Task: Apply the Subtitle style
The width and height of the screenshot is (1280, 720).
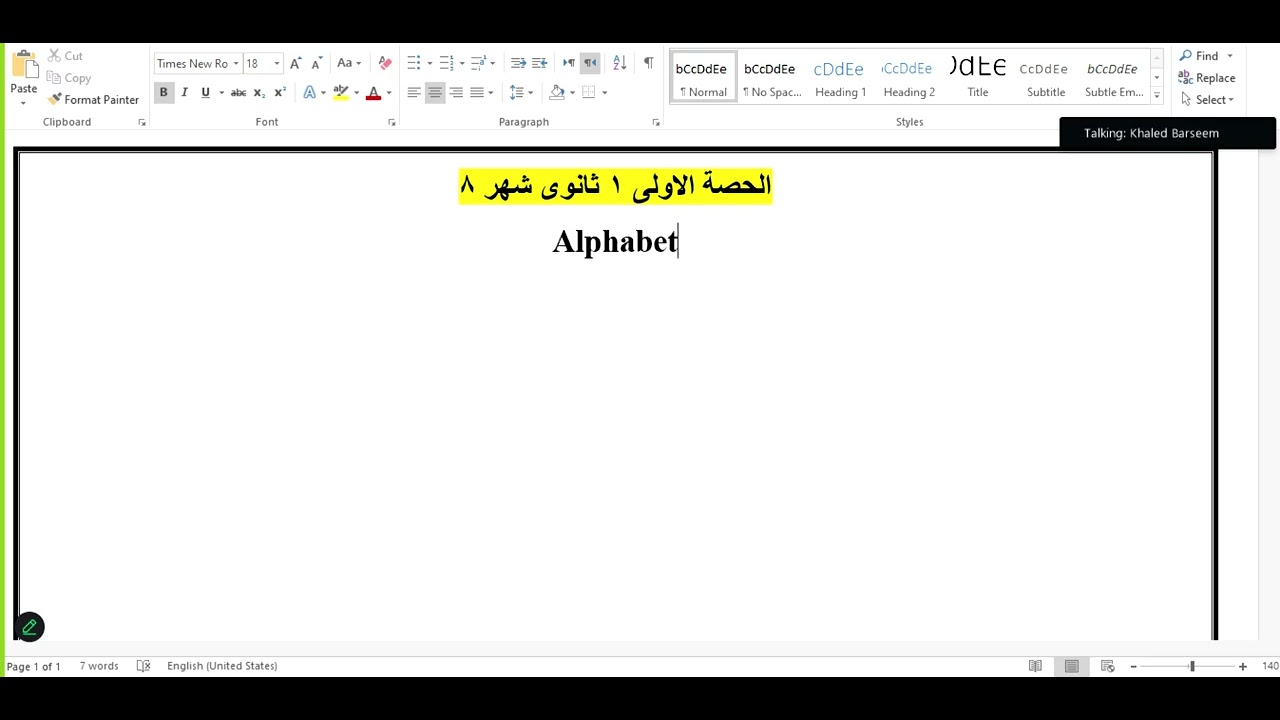Action: (1046, 78)
